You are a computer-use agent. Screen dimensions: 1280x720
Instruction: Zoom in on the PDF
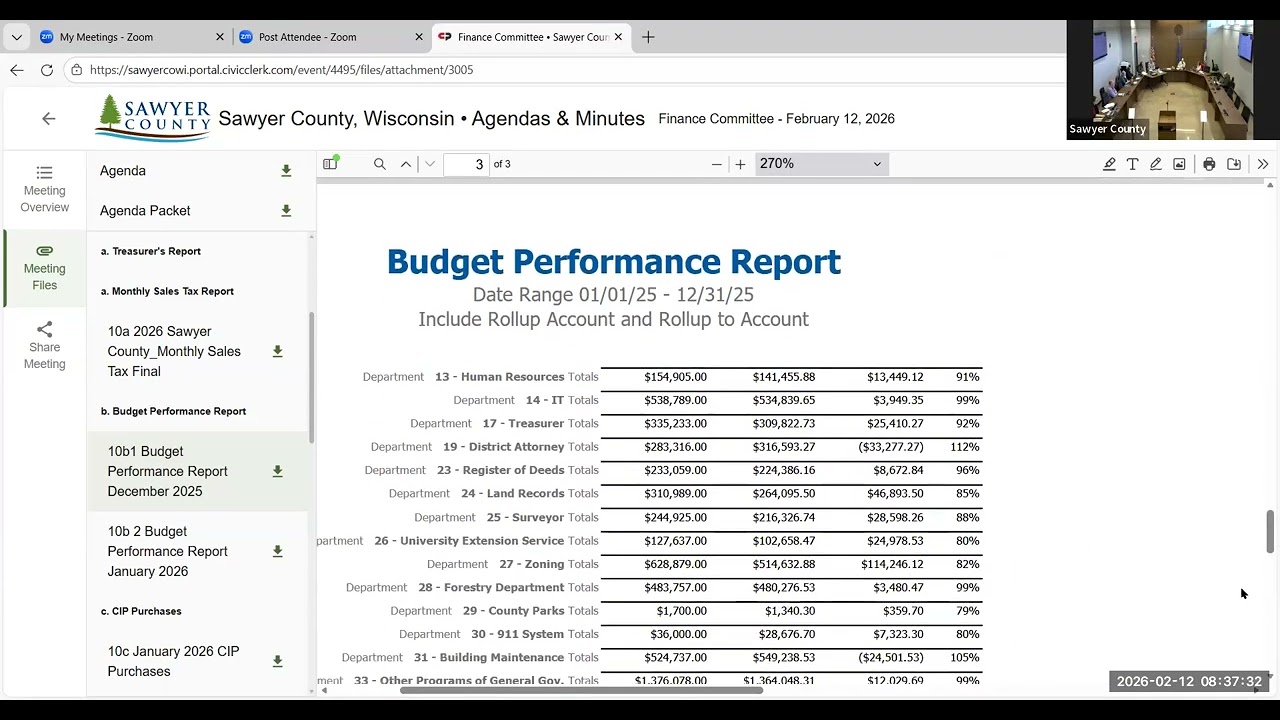(740, 164)
